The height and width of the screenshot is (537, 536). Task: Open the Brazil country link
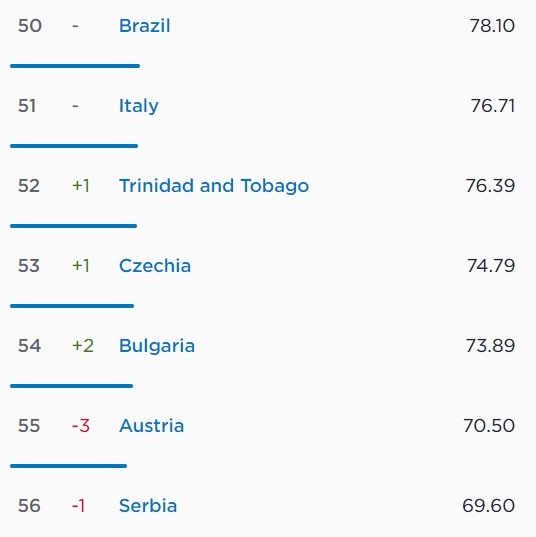coord(145,26)
